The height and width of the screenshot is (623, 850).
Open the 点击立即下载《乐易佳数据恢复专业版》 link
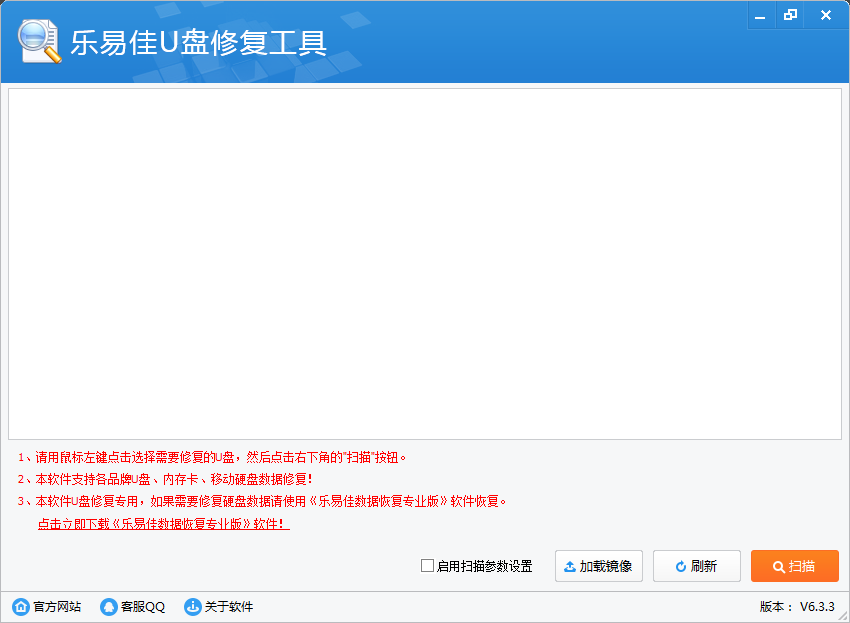(164, 524)
